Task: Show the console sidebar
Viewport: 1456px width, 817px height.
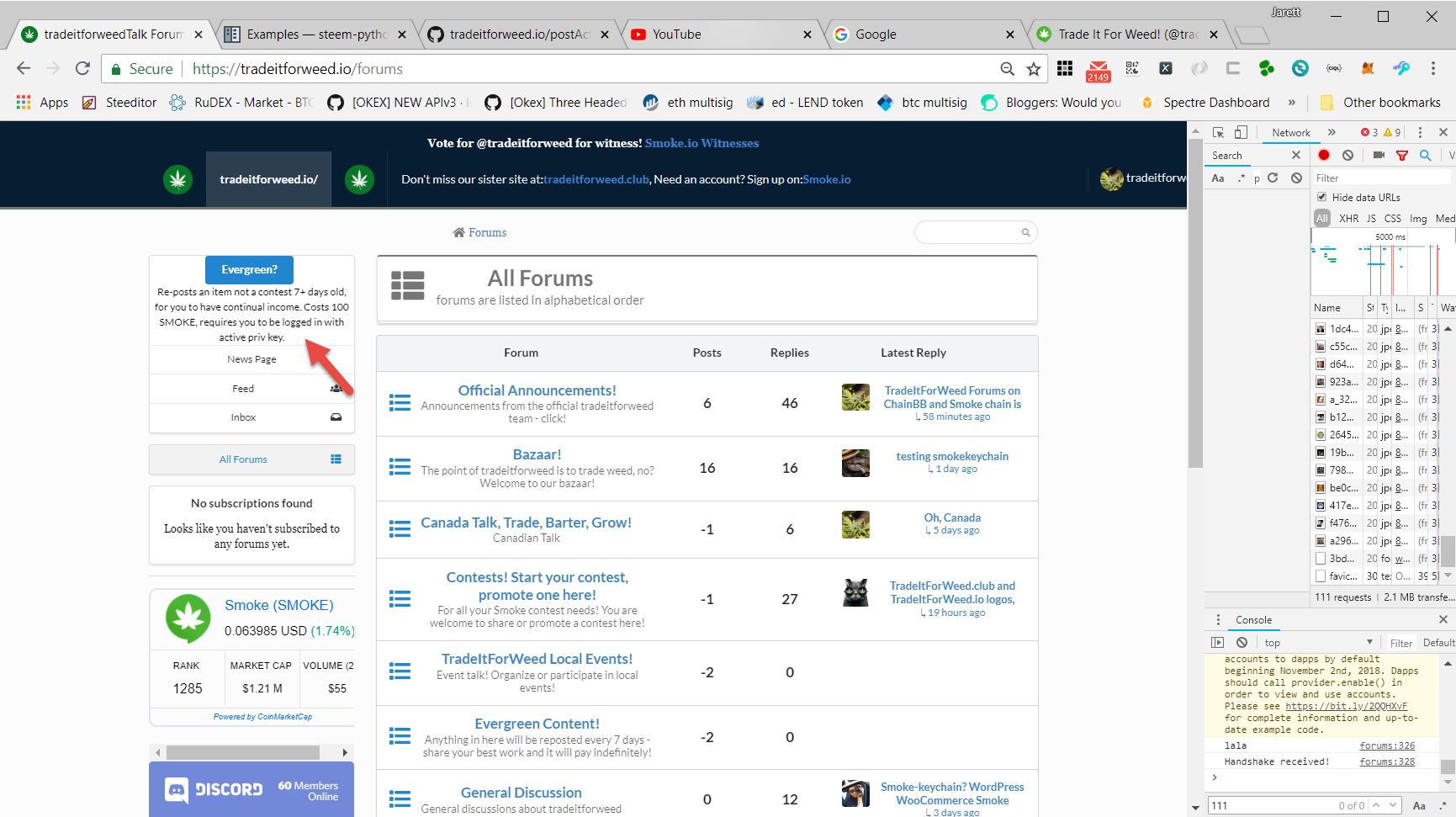Action: [1217, 642]
